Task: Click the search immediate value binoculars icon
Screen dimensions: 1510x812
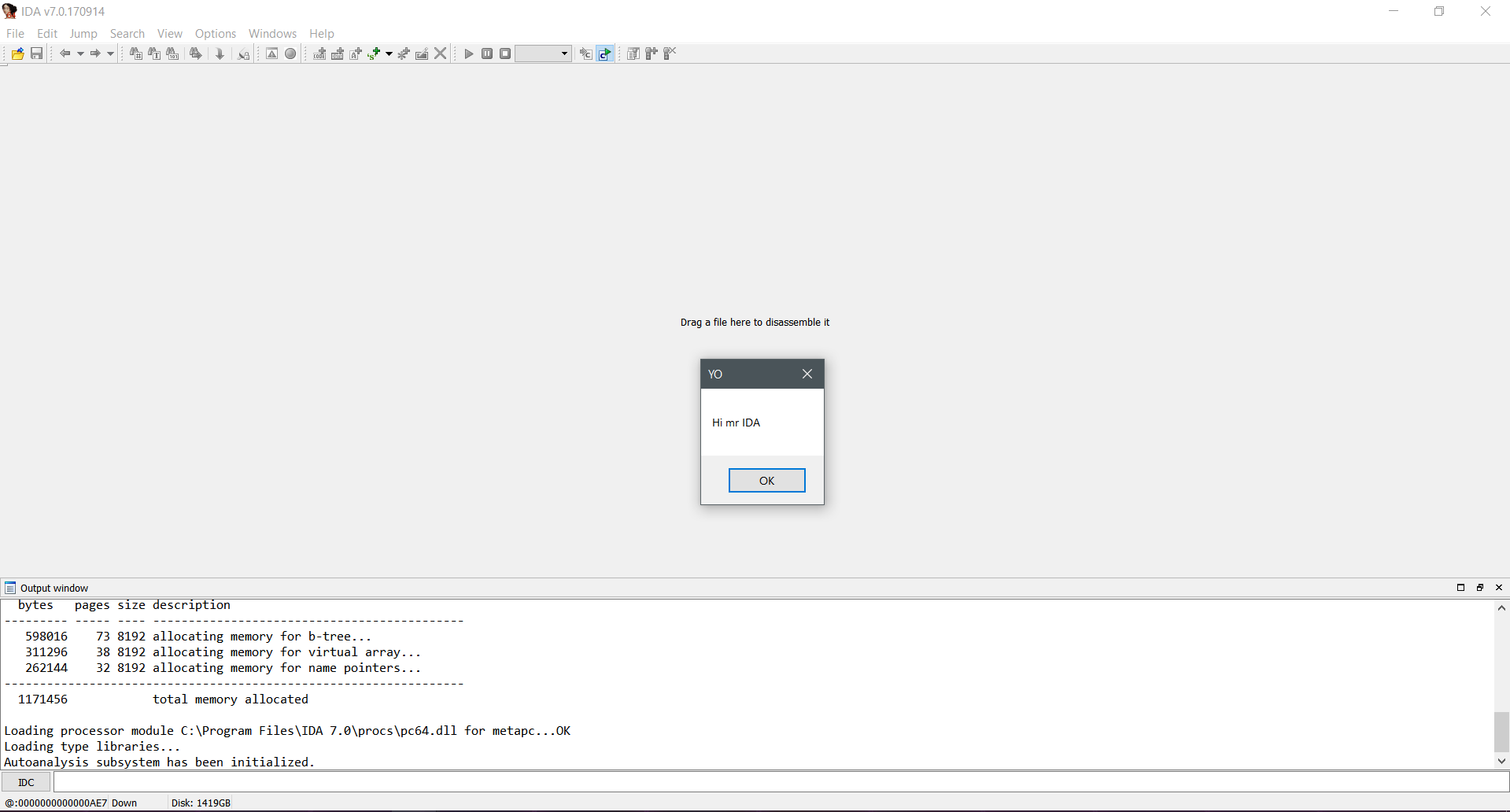Action: [135, 54]
